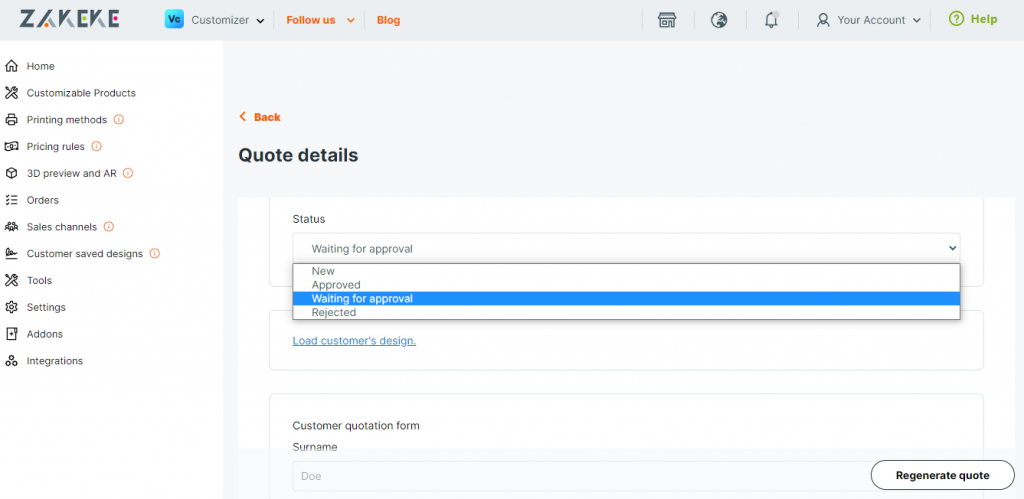
Task: Open Printing methods page
Action: click(x=67, y=120)
